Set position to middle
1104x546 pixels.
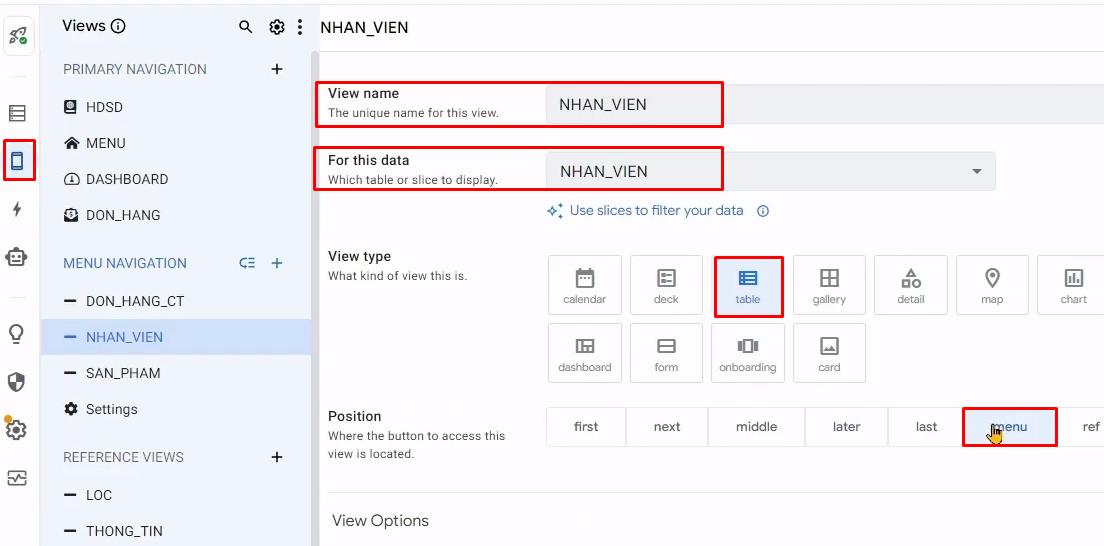[756, 427]
